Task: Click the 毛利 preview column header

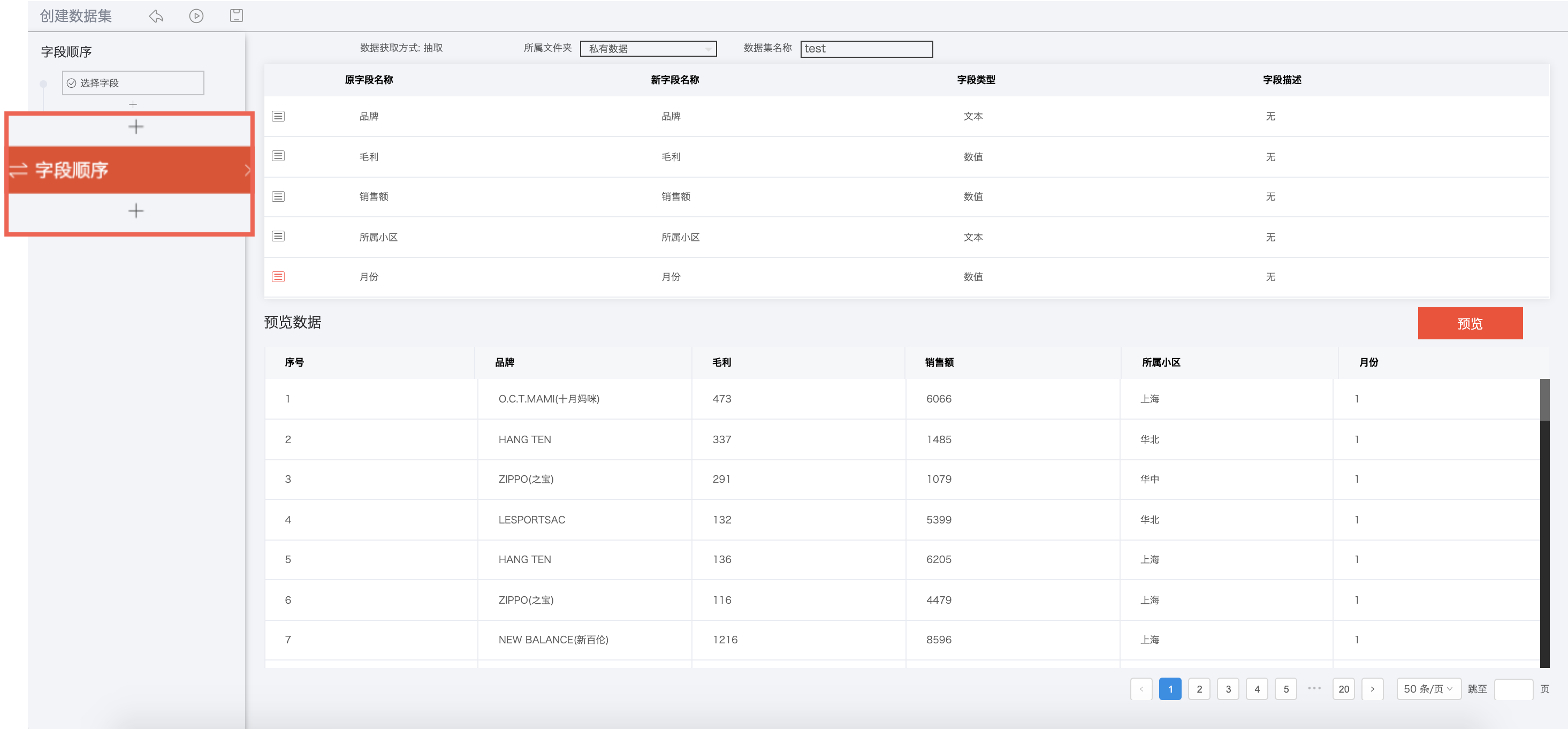Action: click(721, 362)
